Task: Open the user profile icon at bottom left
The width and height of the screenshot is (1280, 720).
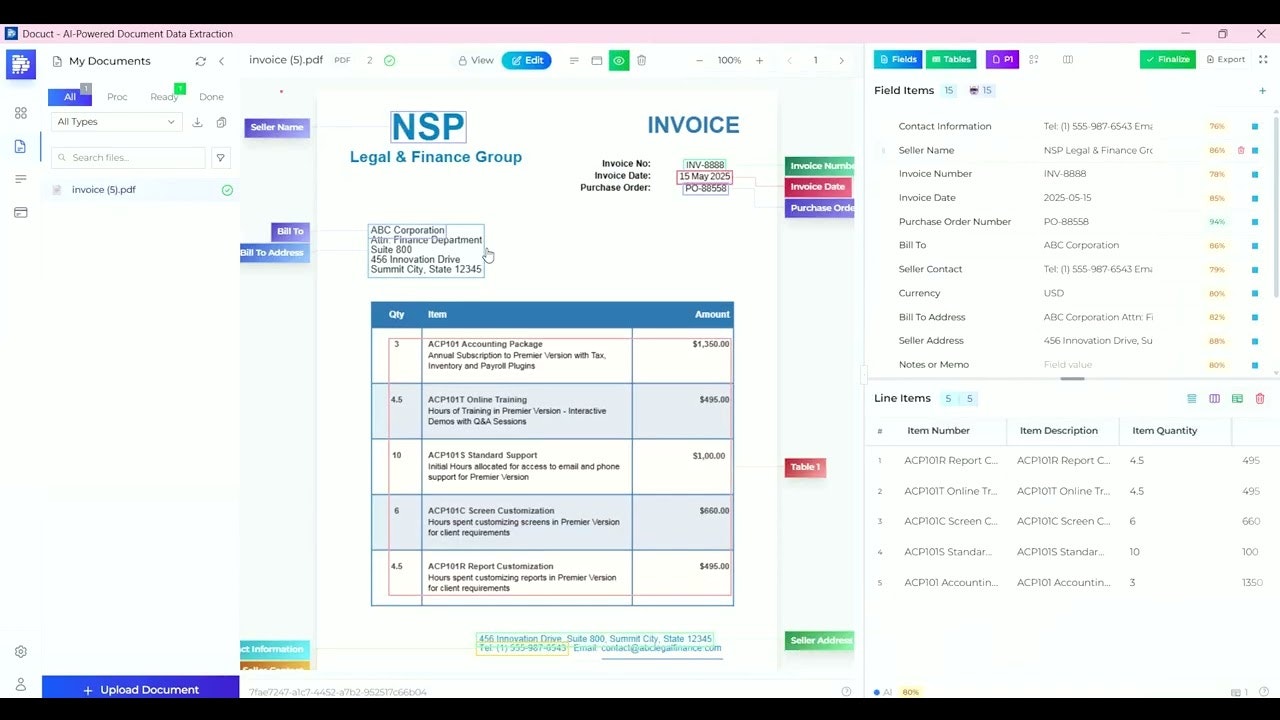Action: [20, 685]
